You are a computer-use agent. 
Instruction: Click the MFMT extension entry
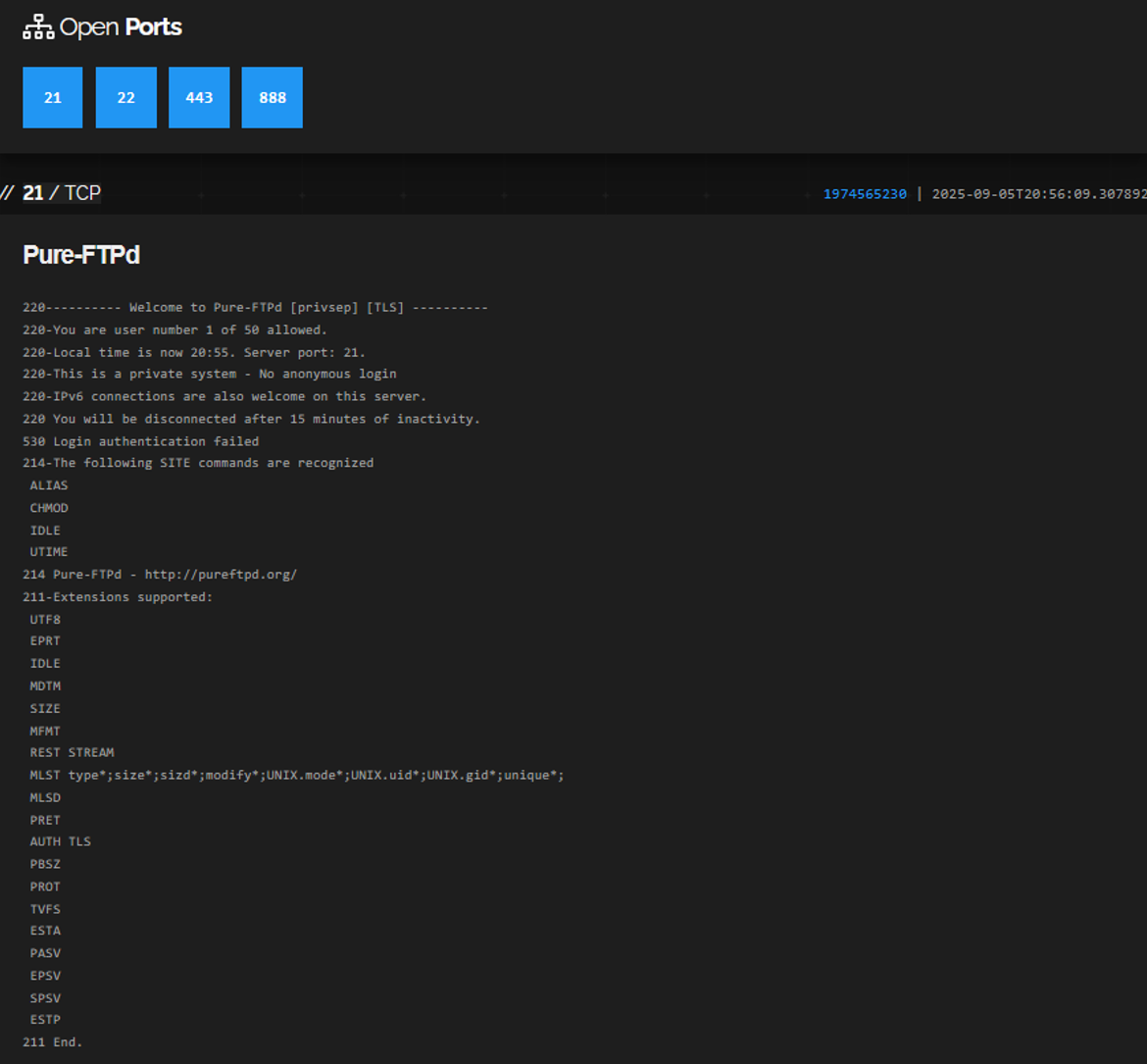click(x=45, y=731)
